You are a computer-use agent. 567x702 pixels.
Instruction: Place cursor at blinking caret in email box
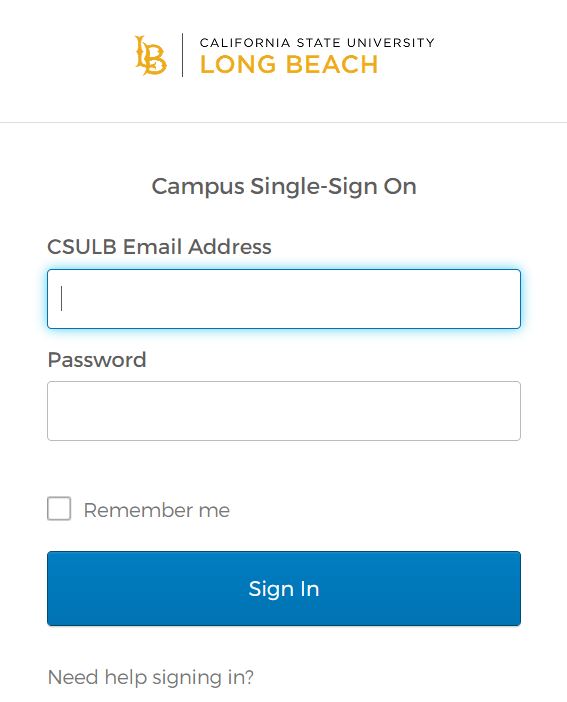pos(62,299)
